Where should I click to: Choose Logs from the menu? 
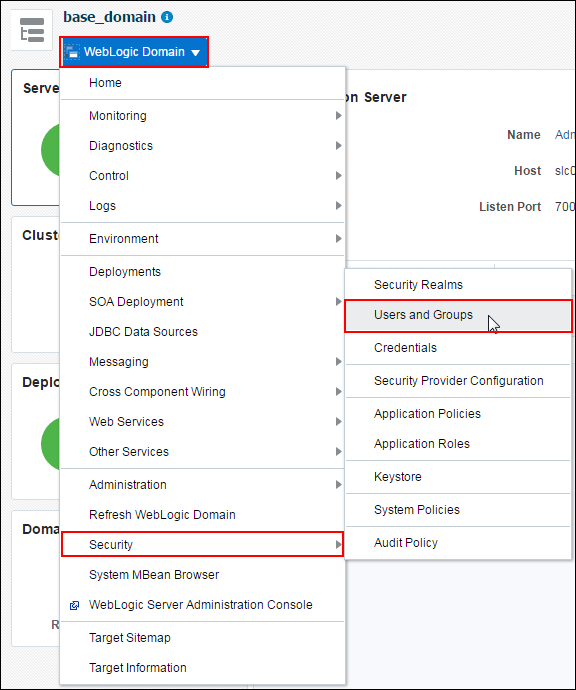point(202,206)
